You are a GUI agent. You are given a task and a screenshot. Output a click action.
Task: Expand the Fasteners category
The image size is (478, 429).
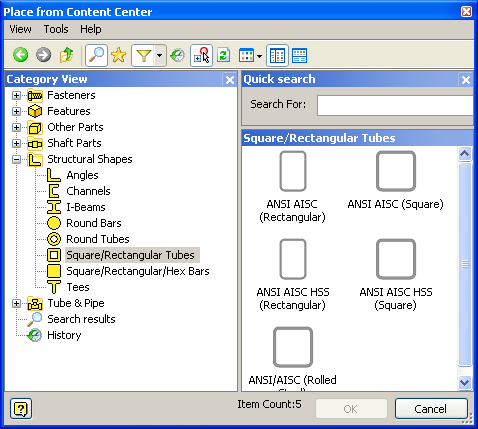[x=16, y=95]
